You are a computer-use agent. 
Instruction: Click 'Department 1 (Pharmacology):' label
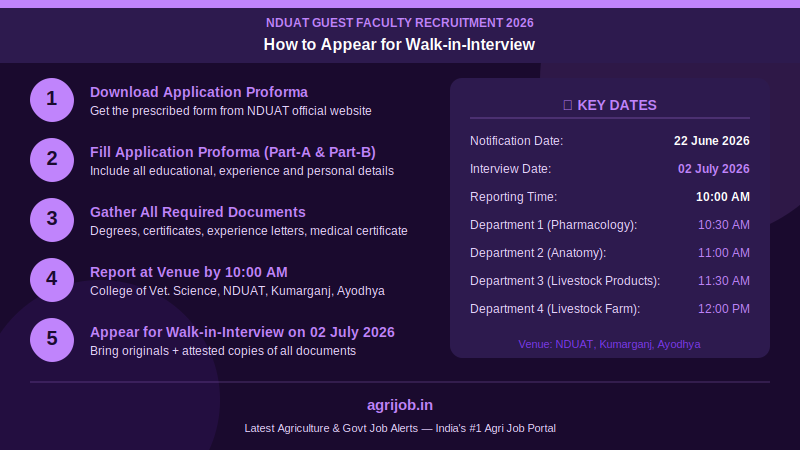pyautogui.click(x=554, y=225)
